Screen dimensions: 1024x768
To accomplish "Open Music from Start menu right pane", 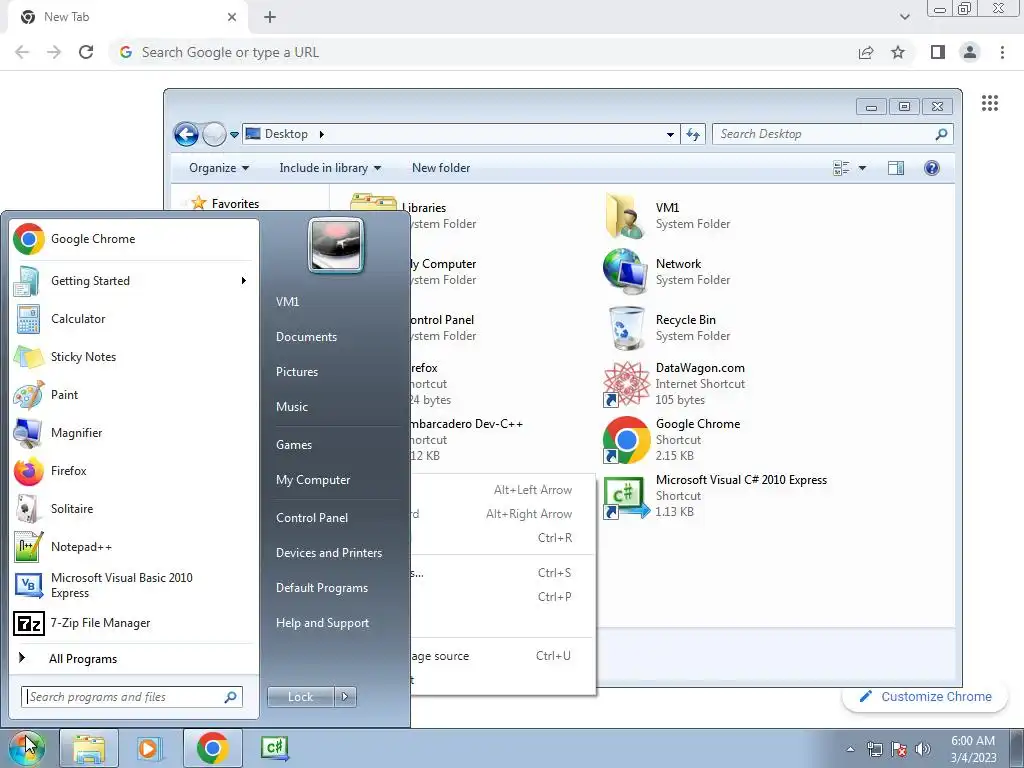I will click(x=292, y=407).
